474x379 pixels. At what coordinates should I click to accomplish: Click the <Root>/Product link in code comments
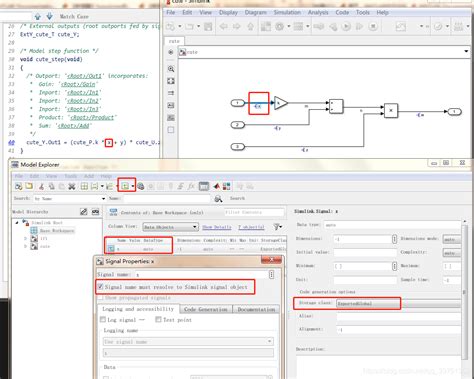click(91, 117)
